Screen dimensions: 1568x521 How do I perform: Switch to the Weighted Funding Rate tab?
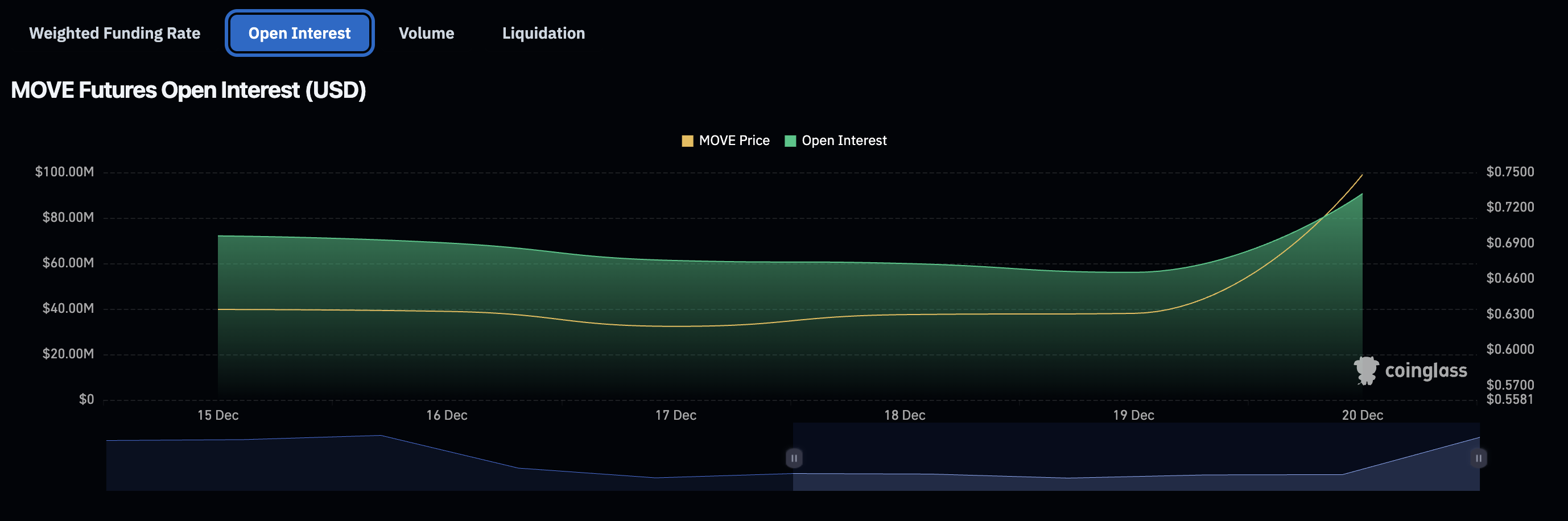[x=114, y=33]
